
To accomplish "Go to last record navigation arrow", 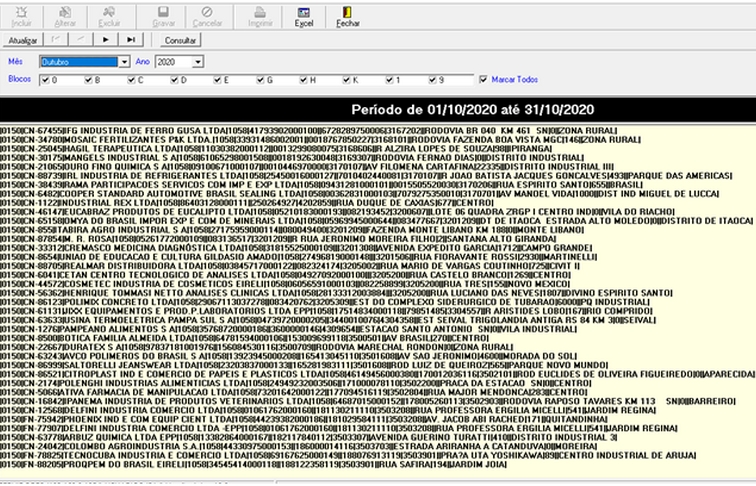I will [131, 40].
